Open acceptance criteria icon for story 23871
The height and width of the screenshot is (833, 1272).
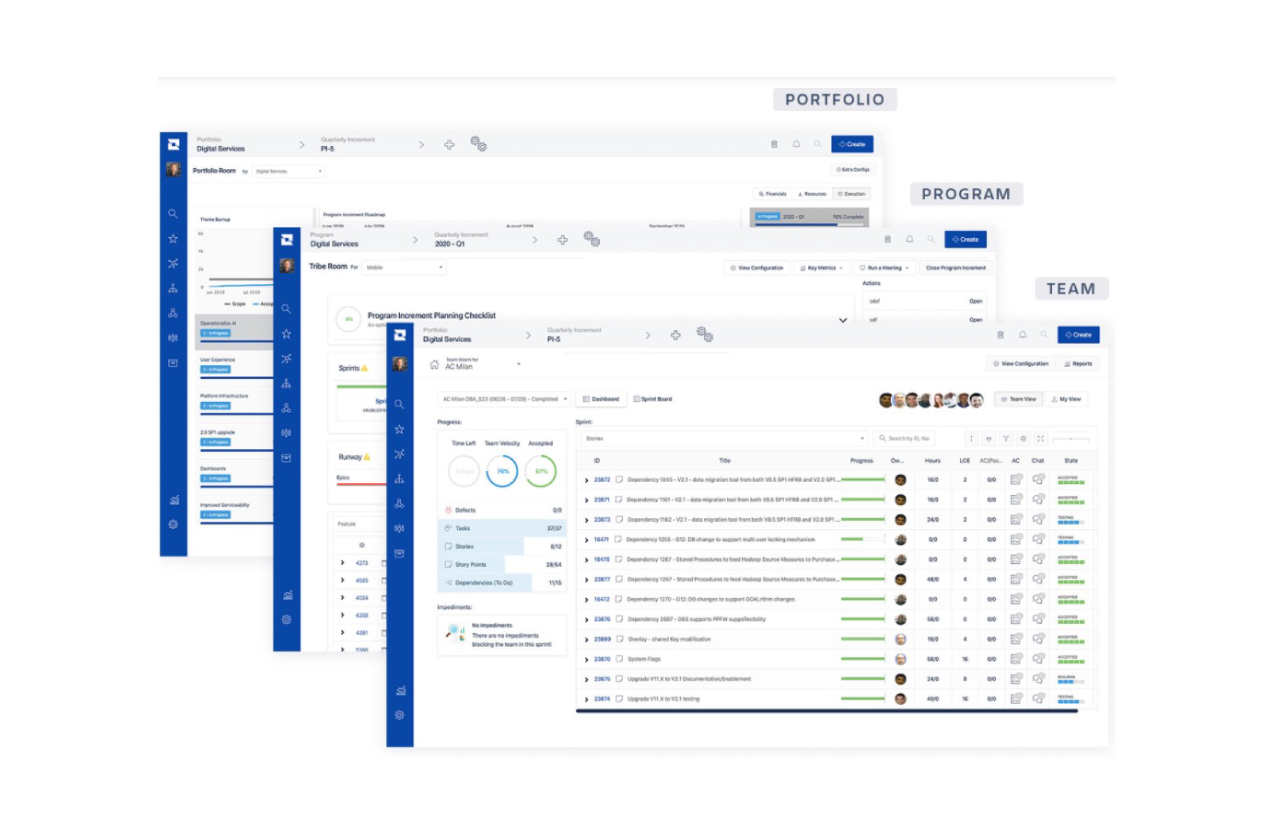(x=1016, y=500)
